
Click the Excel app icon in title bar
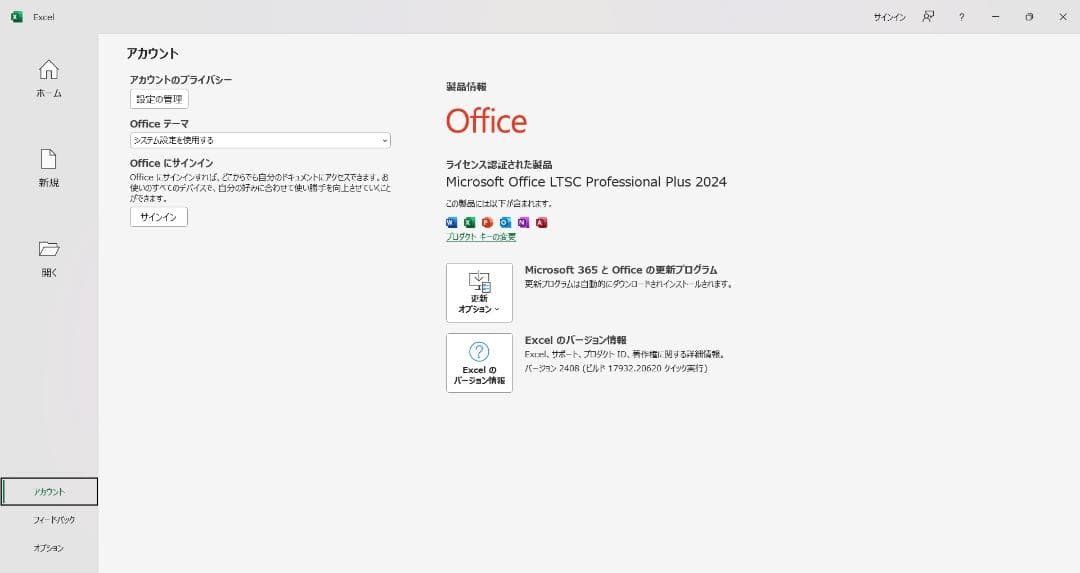point(17,17)
